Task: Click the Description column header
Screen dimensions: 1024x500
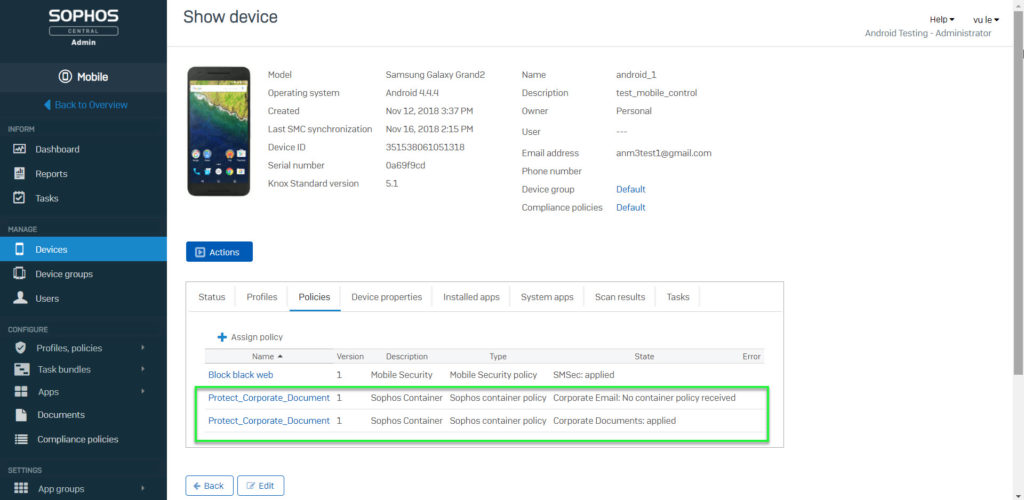Action: click(x=407, y=356)
